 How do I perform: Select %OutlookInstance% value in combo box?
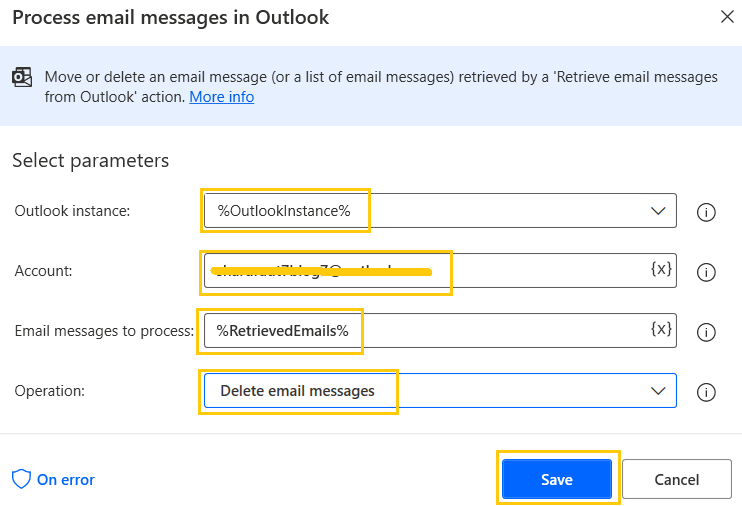(284, 211)
